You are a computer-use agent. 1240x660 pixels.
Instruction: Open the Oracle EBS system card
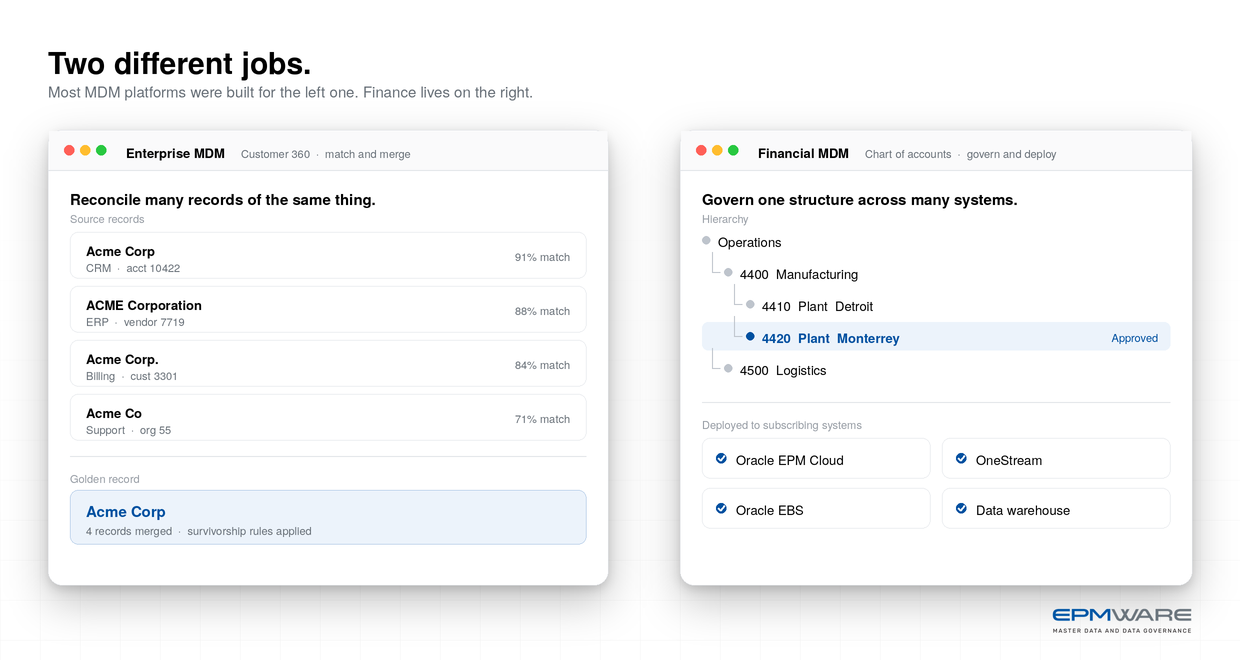click(x=816, y=509)
